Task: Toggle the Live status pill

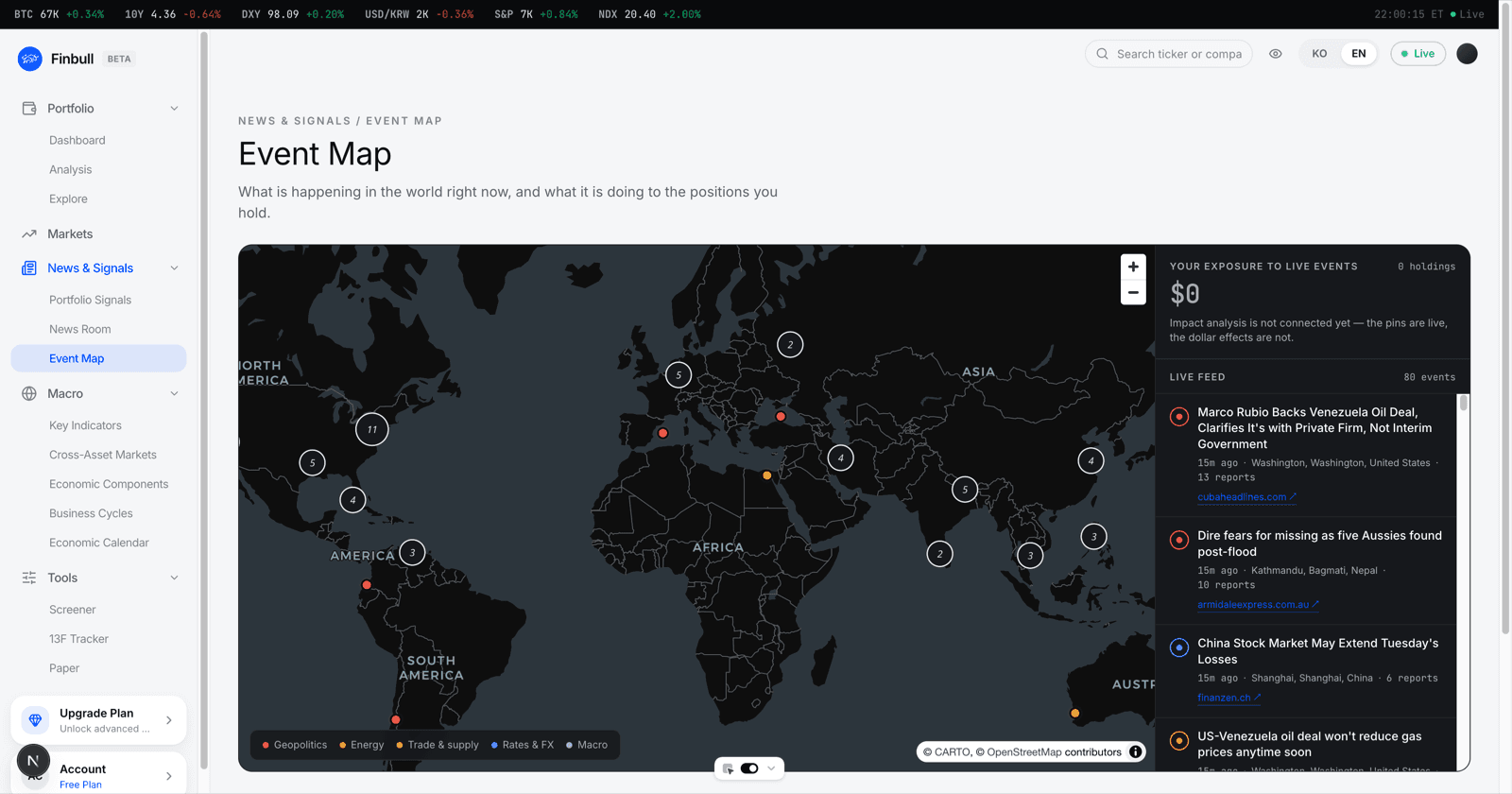Action: [1417, 54]
